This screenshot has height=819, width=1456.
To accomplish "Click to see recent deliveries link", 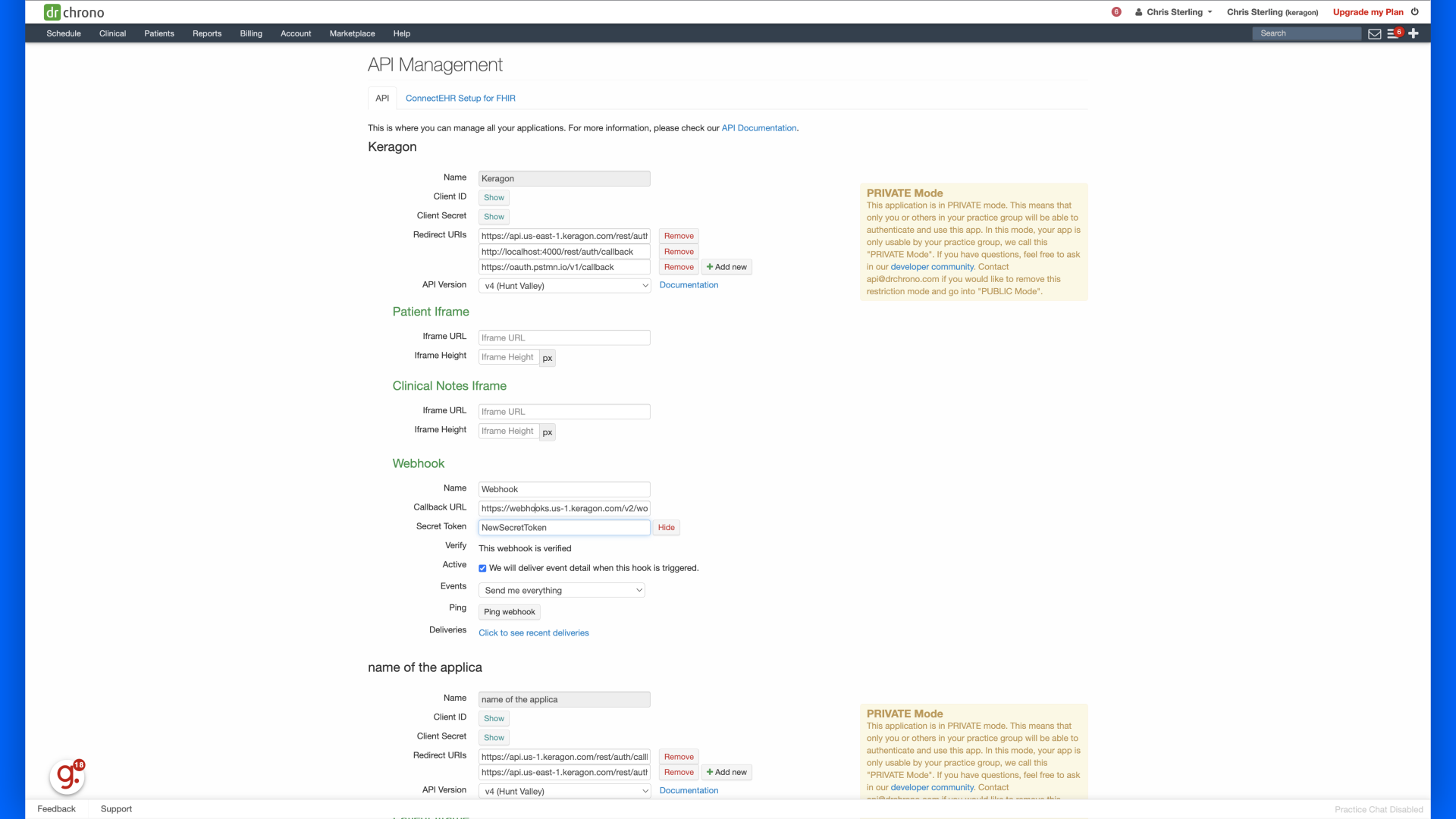I will (x=534, y=632).
